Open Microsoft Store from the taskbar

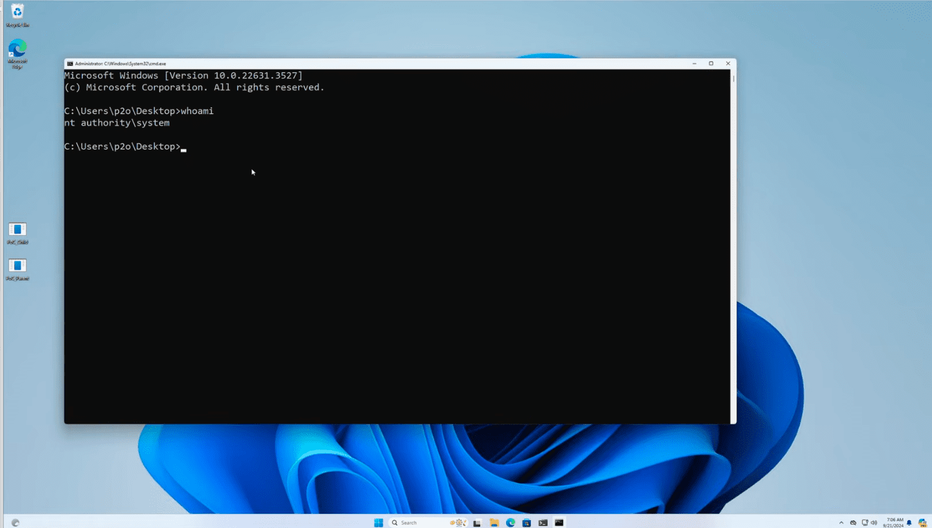[x=526, y=523]
